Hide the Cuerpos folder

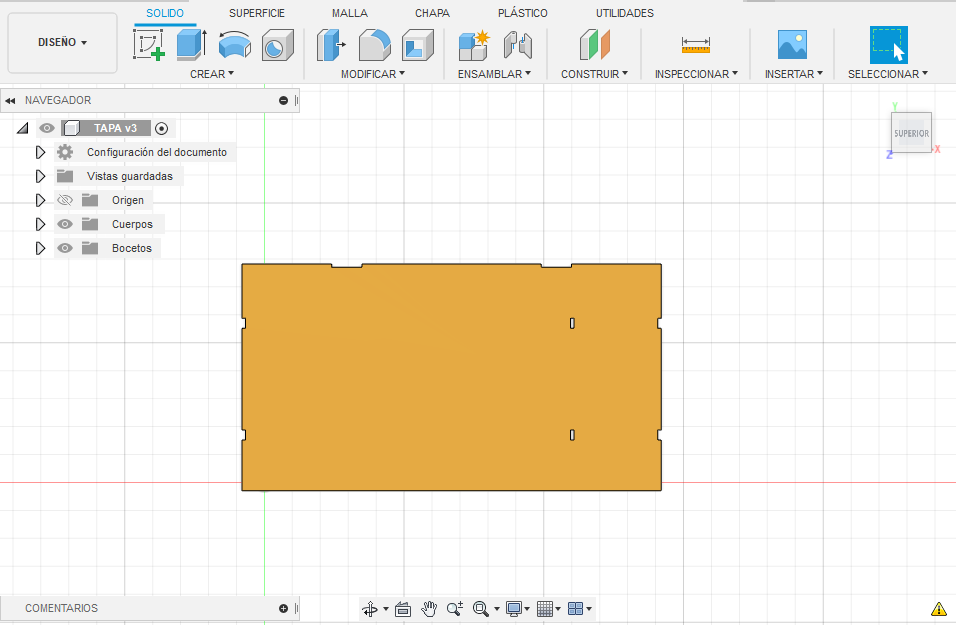[65, 224]
